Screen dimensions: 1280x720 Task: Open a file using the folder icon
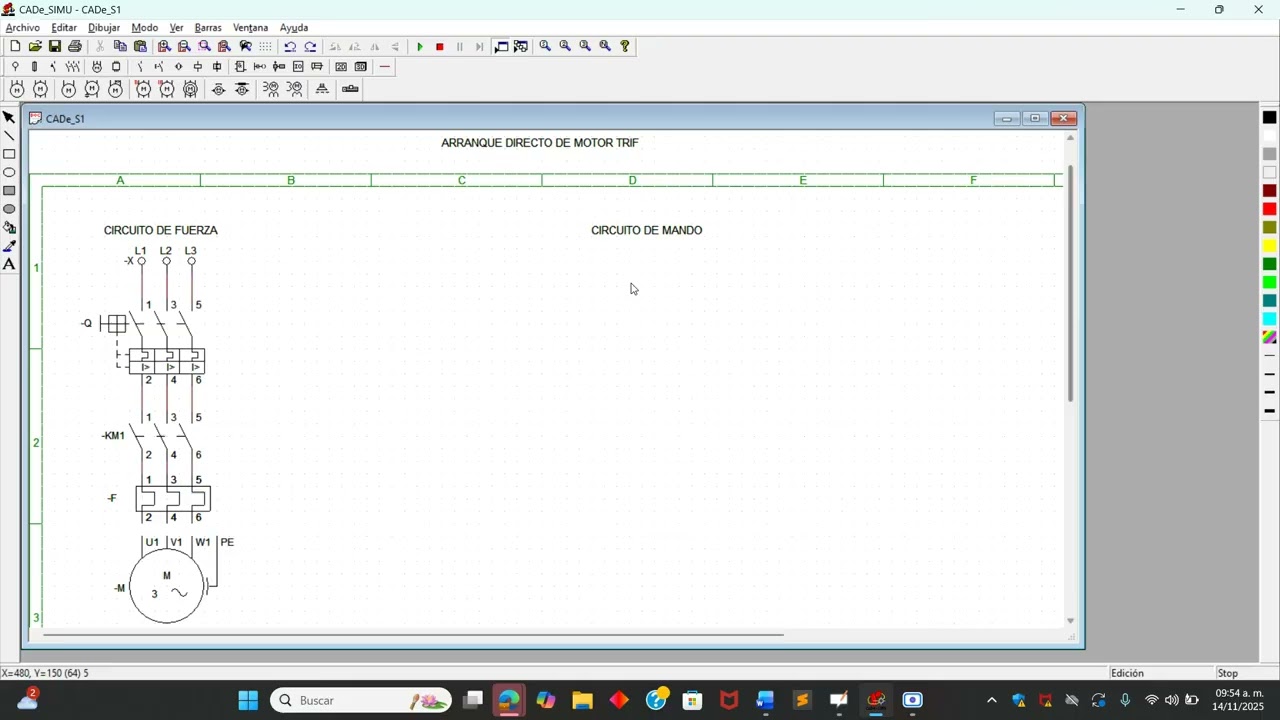coord(35,46)
